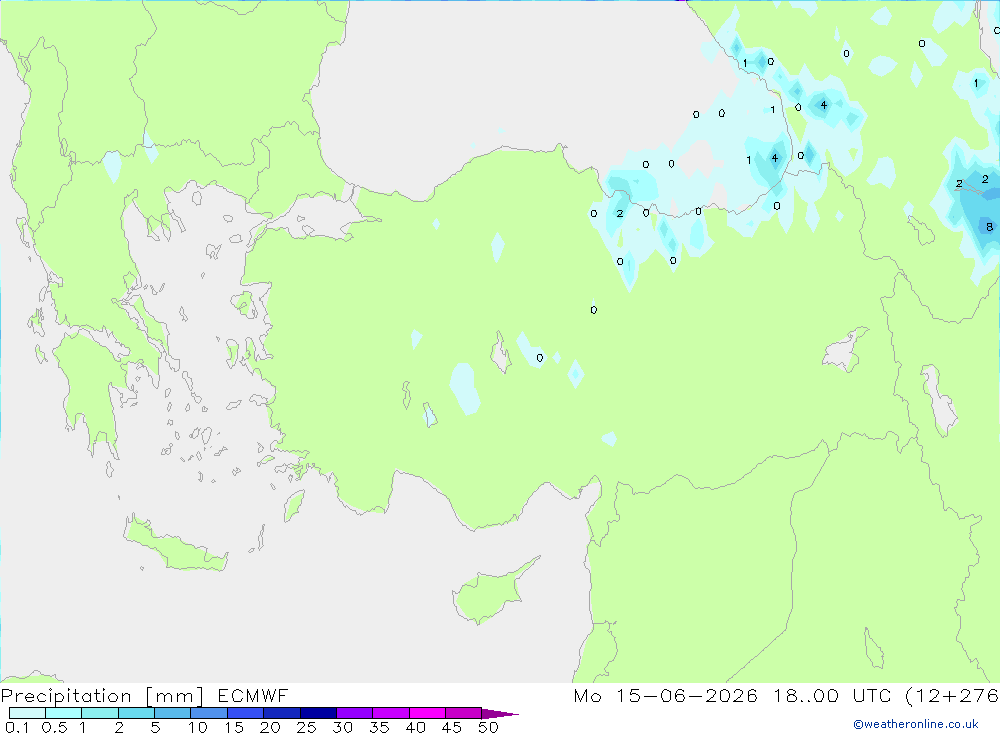1000x733 pixels.
Task: Pick the 20 mm dark blue legend swatch
Action: (282, 713)
